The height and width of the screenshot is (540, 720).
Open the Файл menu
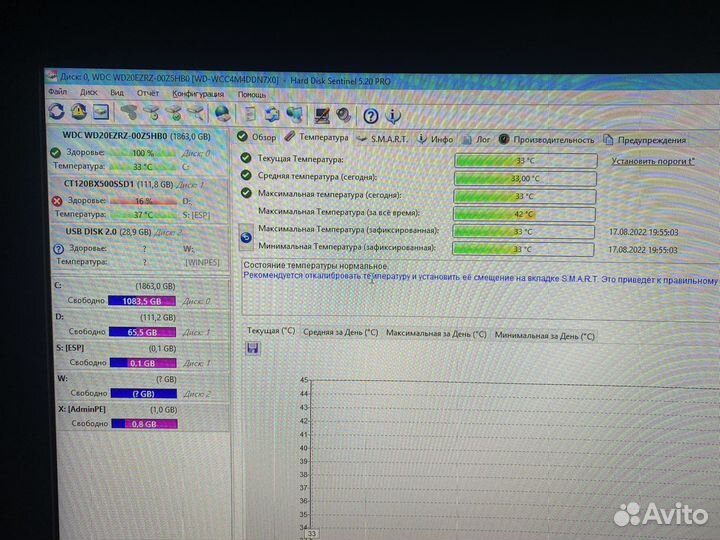coord(57,91)
